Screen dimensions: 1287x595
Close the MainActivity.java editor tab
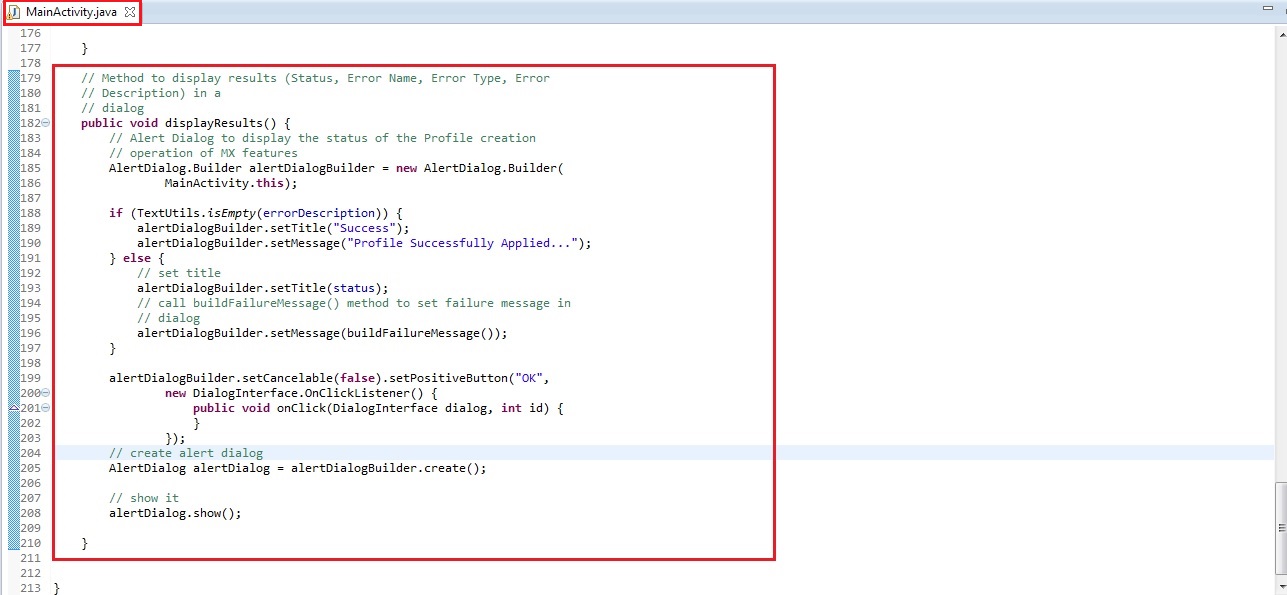(x=127, y=12)
